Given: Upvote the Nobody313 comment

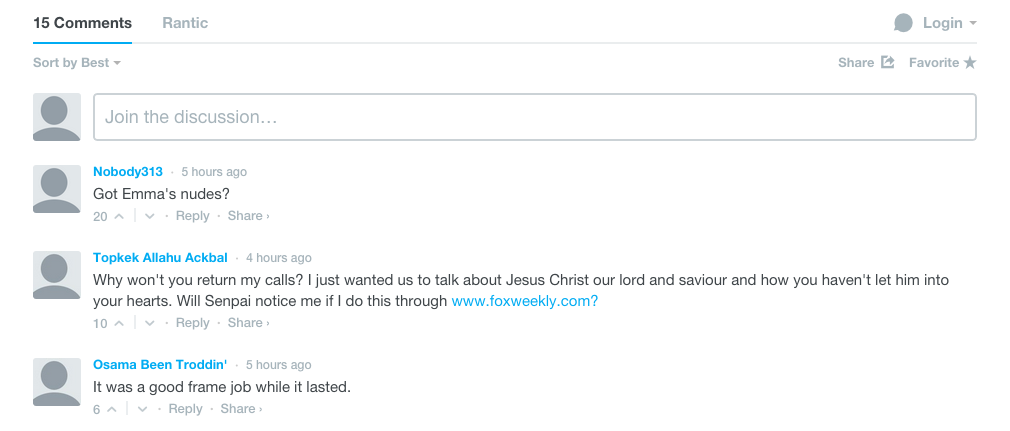Looking at the screenshot, I should click(x=119, y=216).
